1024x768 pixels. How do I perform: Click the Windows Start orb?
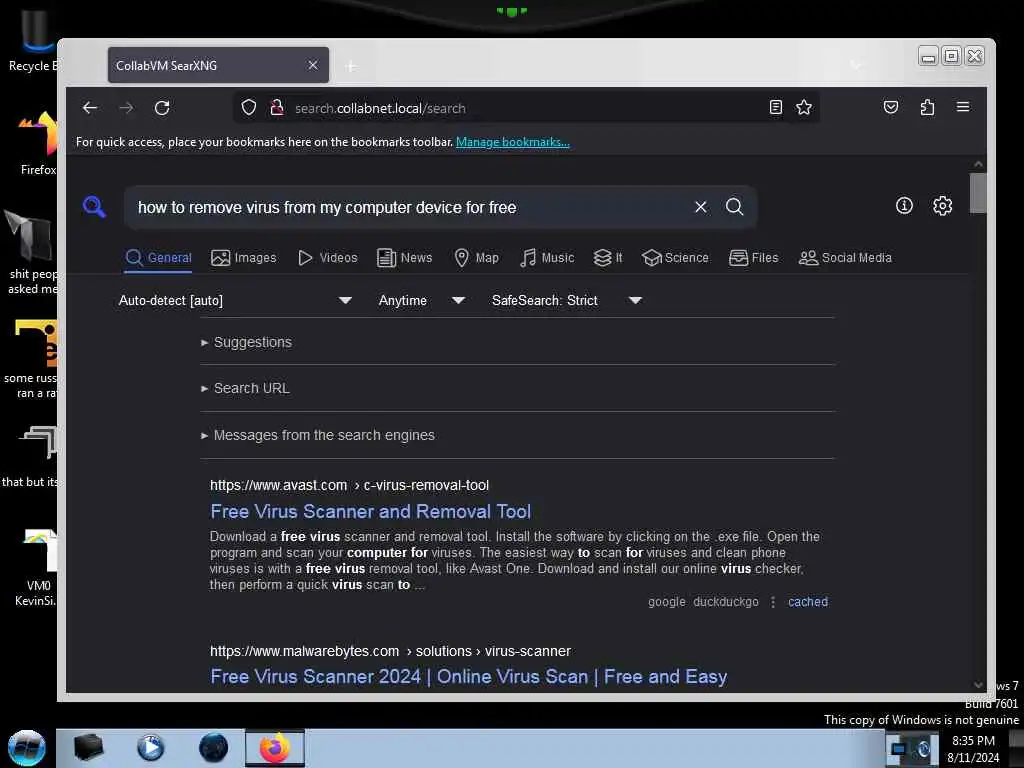click(x=27, y=748)
